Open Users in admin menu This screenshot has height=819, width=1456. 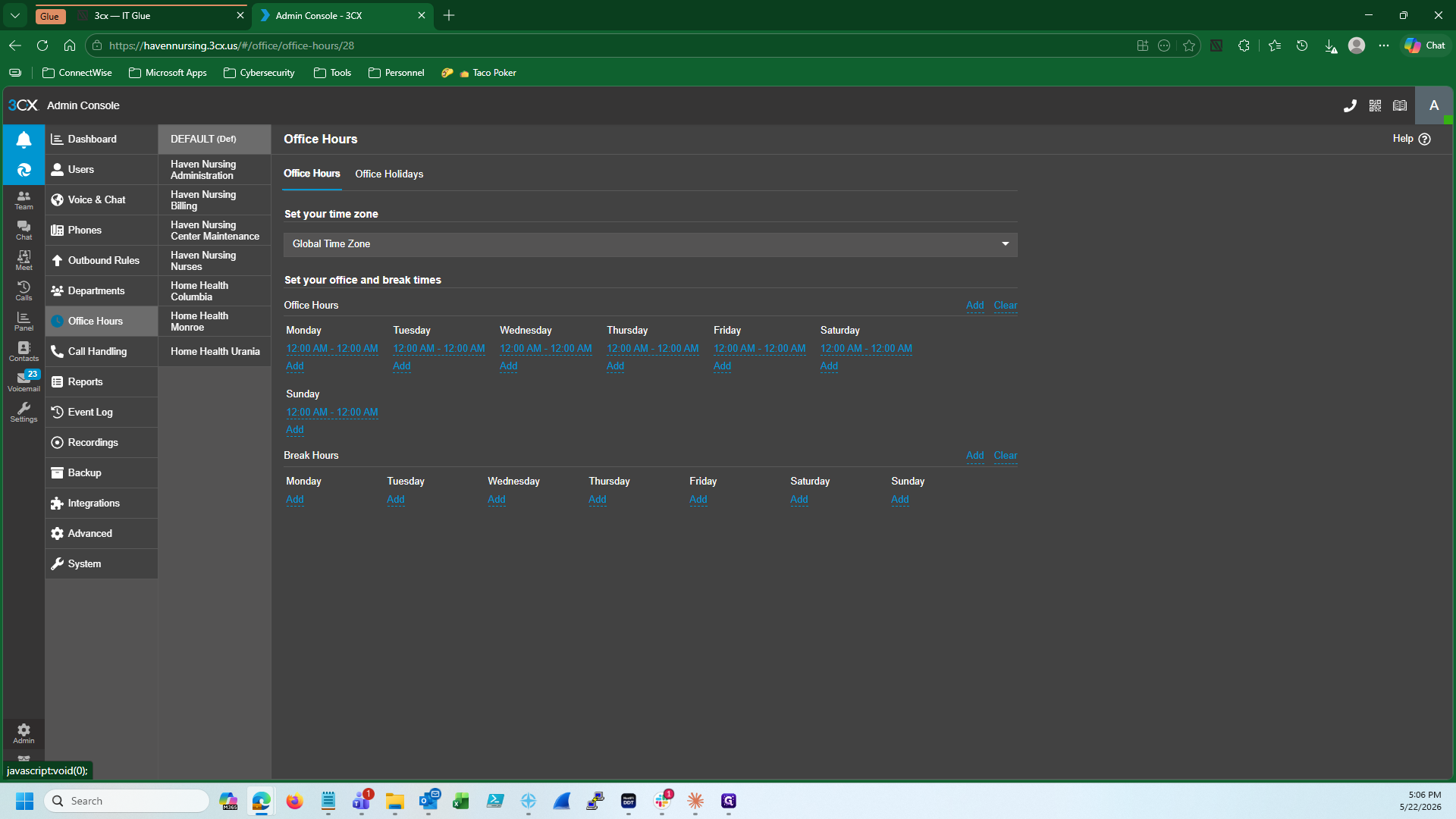tap(101, 170)
